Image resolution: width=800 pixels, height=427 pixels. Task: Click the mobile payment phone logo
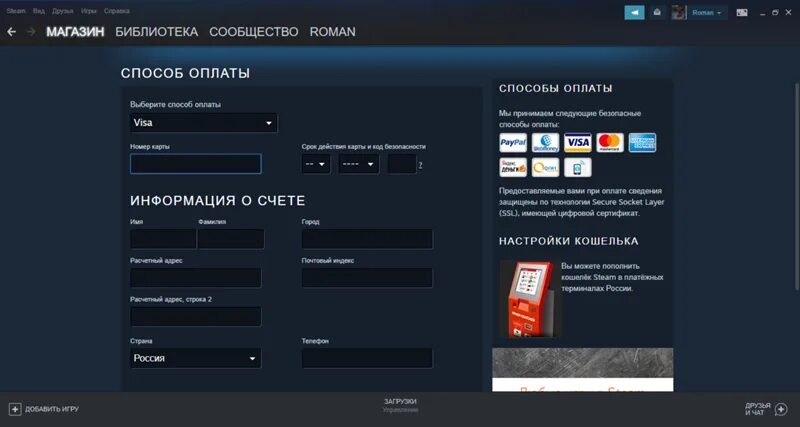point(578,167)
